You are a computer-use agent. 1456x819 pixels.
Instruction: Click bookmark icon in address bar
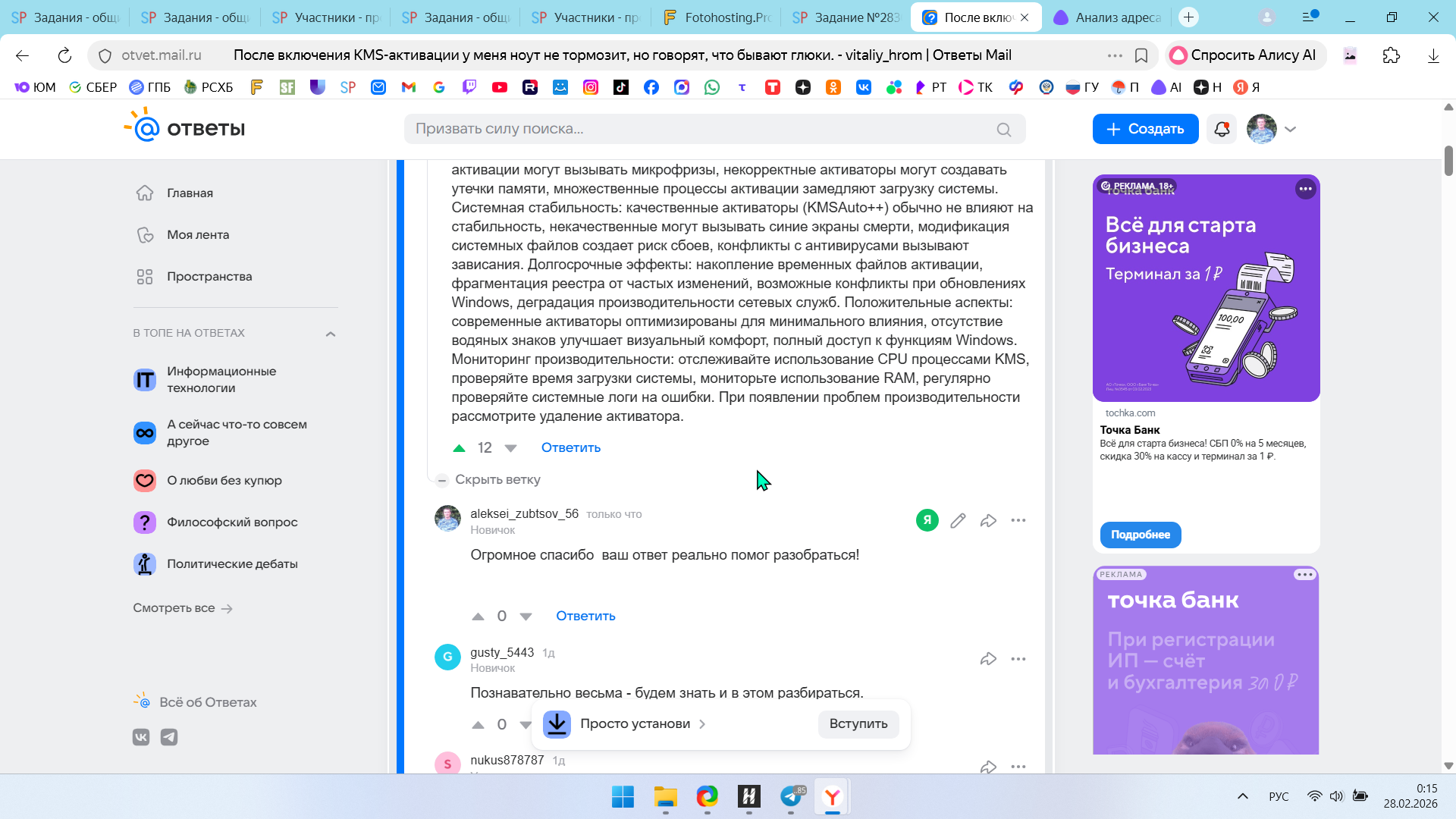click(x=1141, y=55)
